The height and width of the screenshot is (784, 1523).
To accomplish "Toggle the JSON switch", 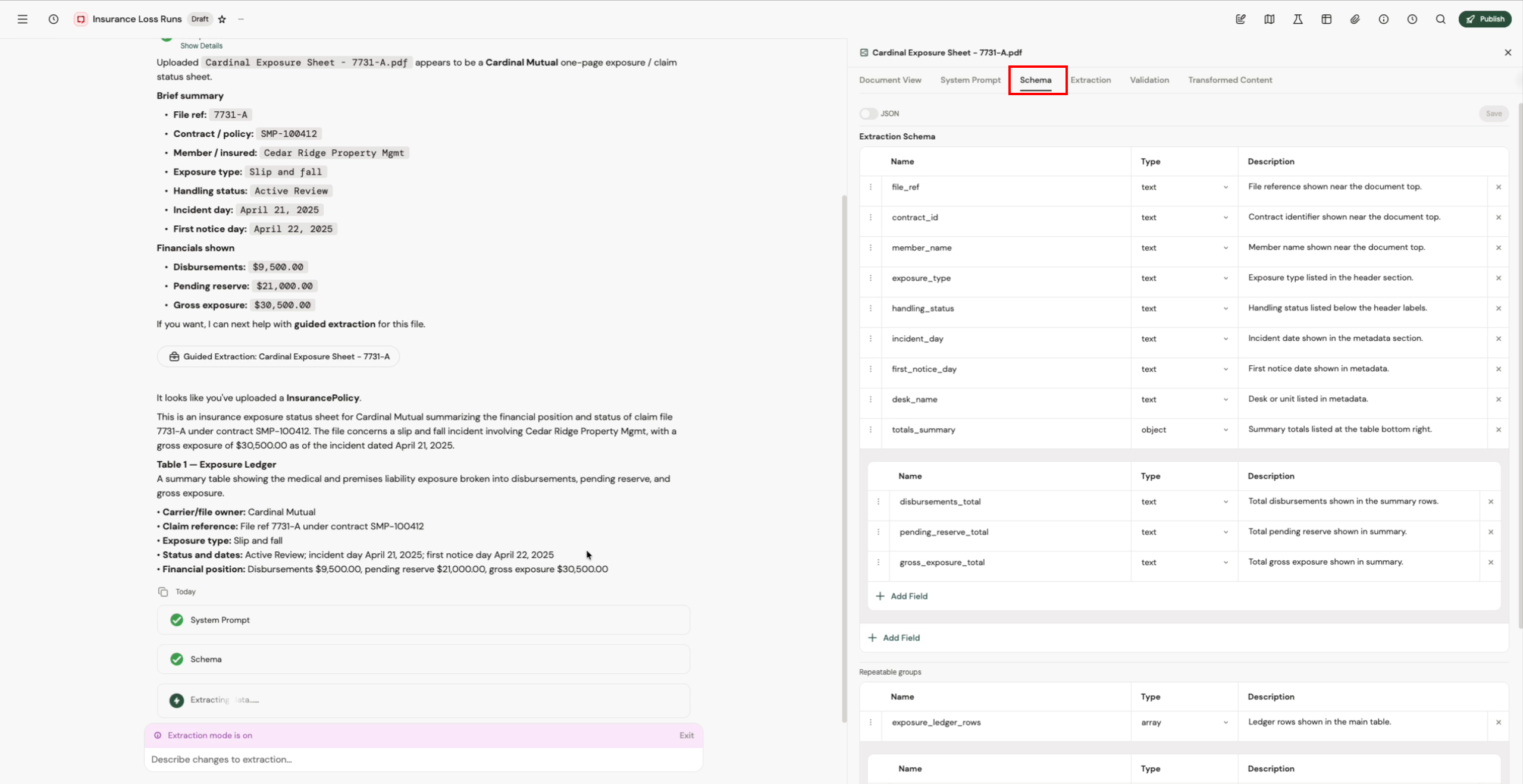I will point(868,114).
